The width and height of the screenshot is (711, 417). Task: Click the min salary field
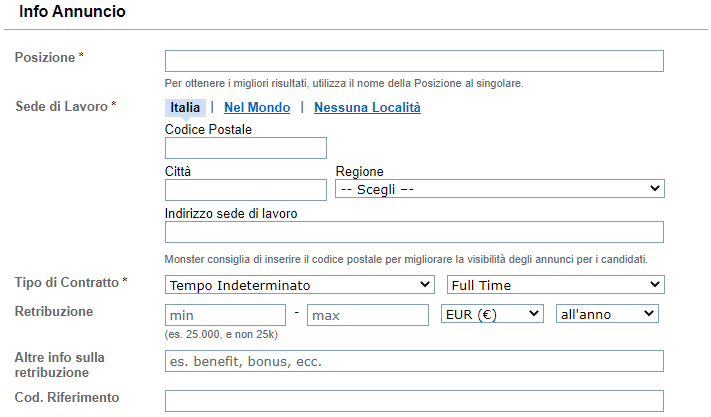point(225,315)
